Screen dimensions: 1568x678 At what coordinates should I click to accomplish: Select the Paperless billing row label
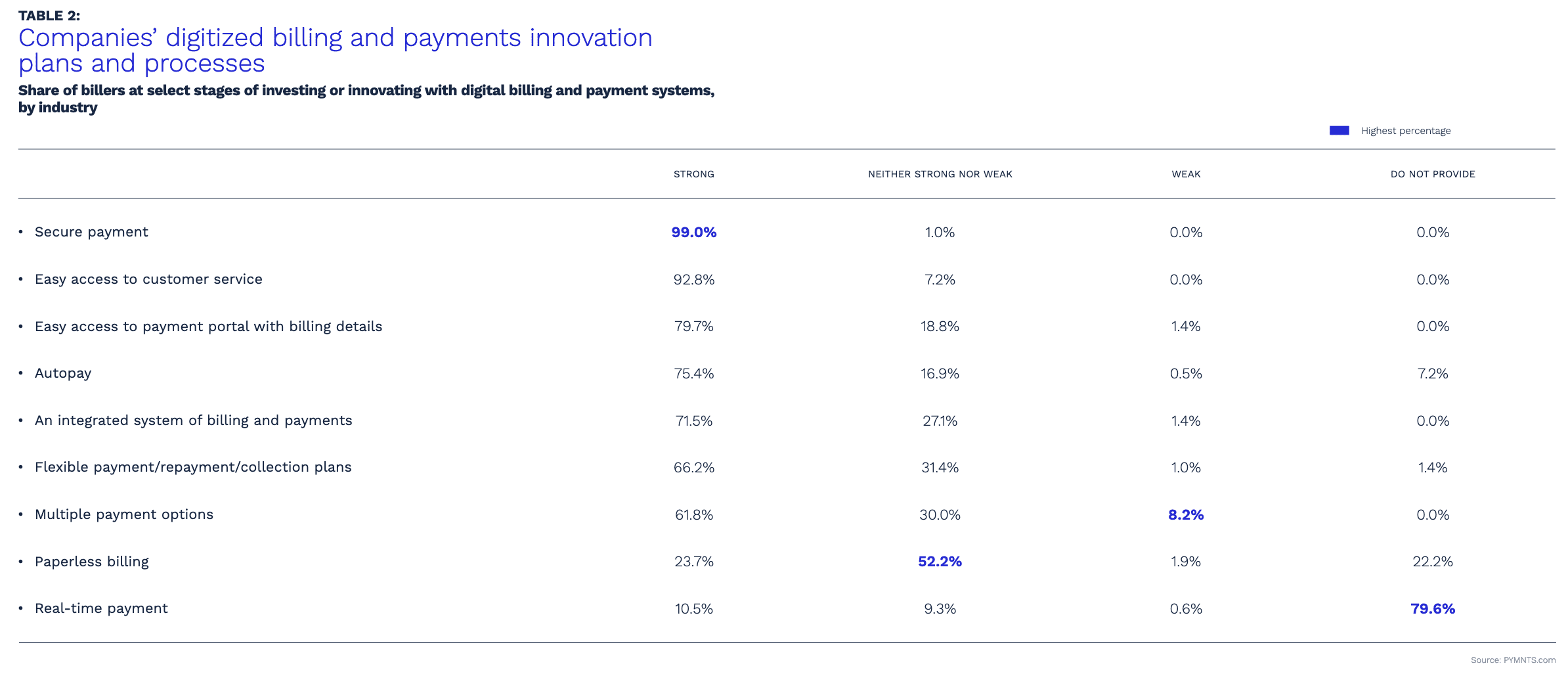point(92,562)
